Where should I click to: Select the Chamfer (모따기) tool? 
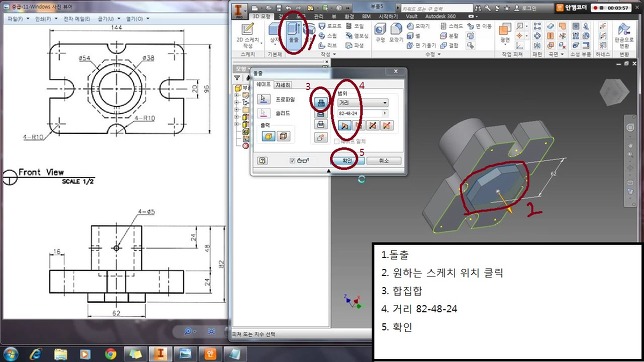[x=418, y=26]
